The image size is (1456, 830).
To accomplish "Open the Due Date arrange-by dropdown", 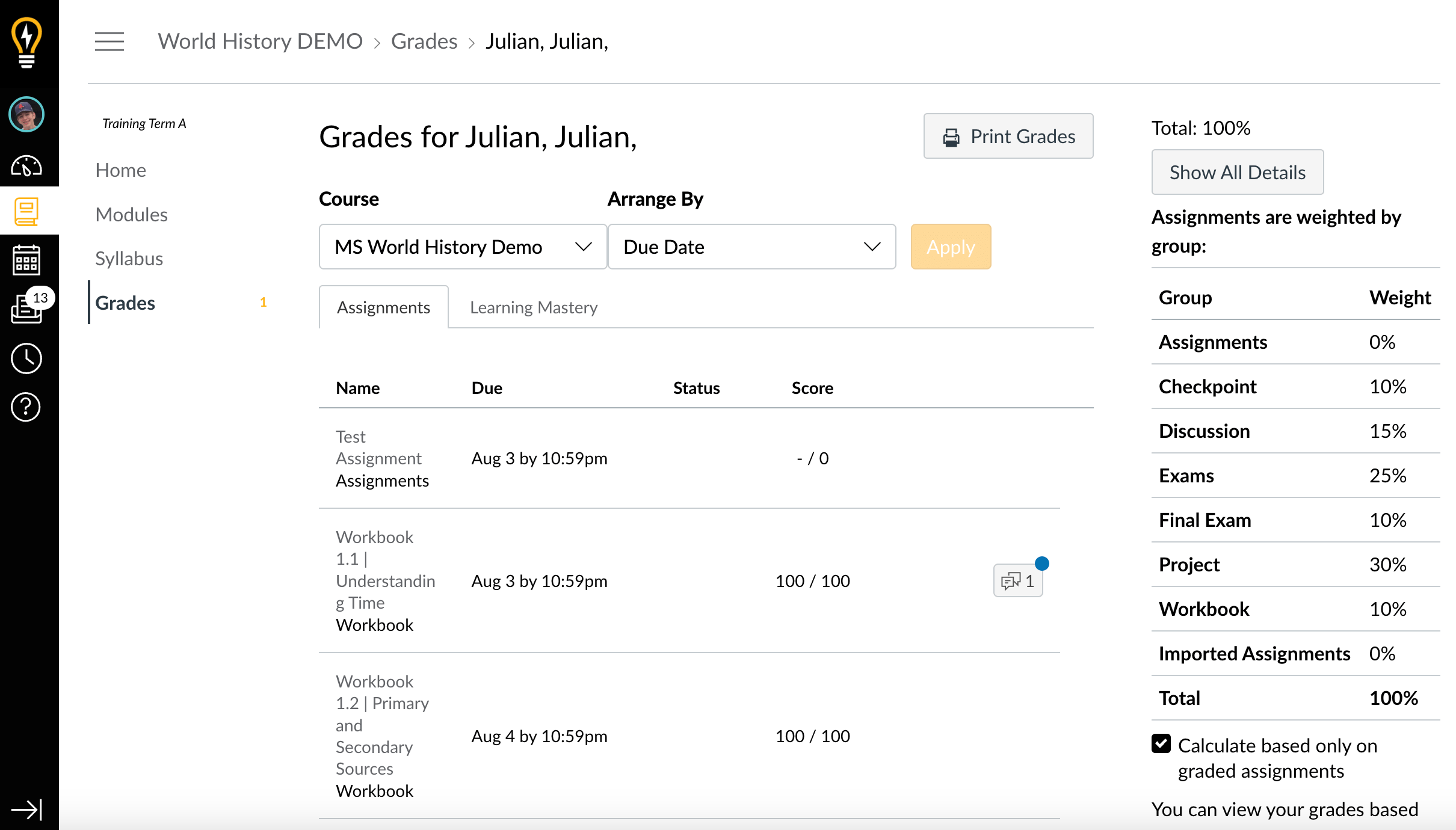I will [x=751, y=247].
